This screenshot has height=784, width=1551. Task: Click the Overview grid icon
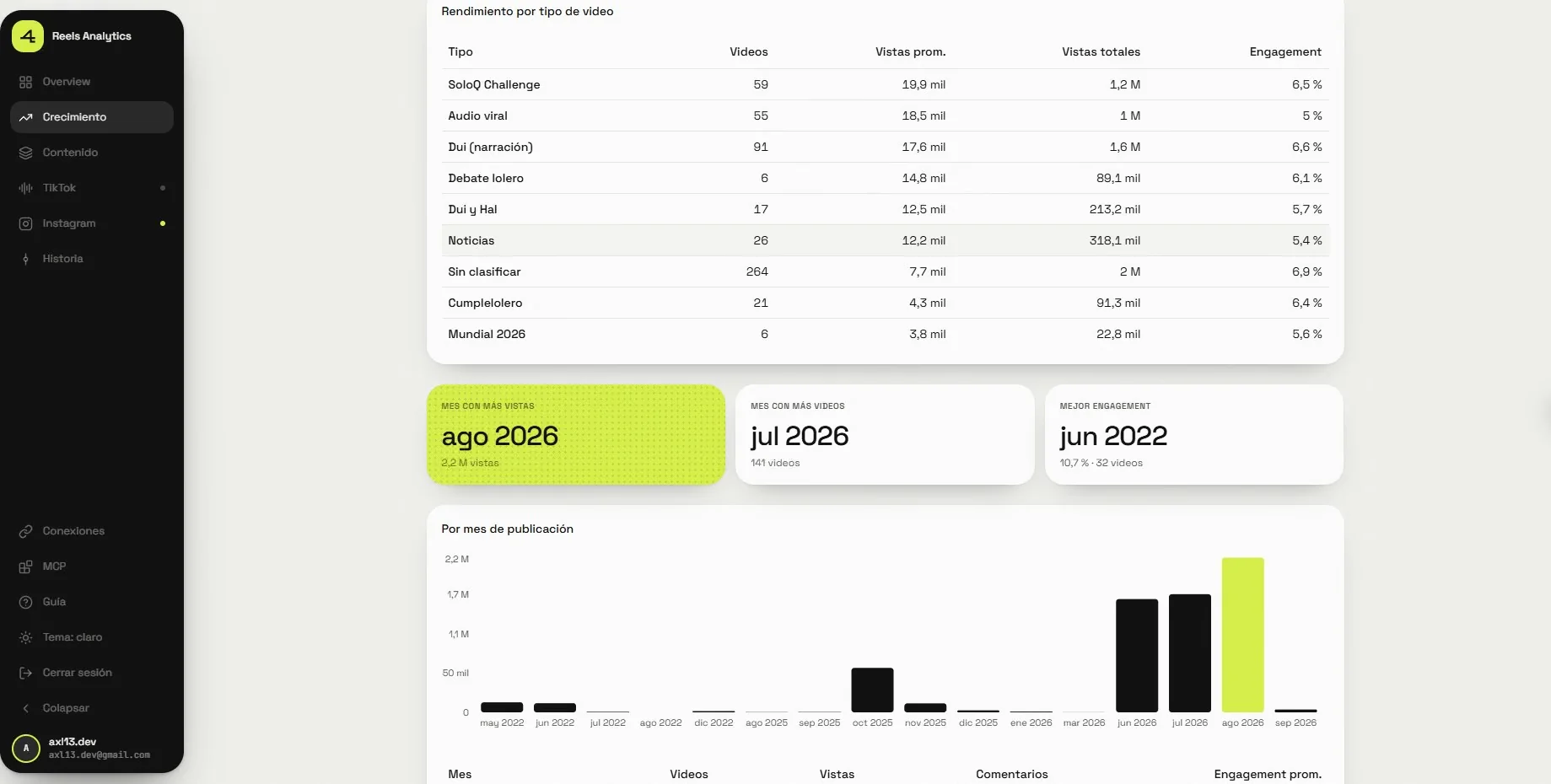click(x=26, y=82)
